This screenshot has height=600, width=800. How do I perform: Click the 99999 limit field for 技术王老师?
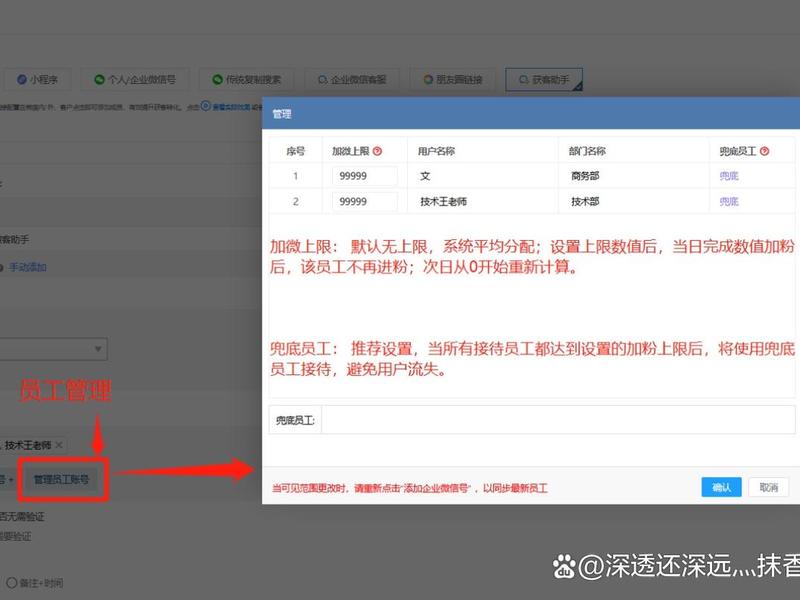[364, 202]
